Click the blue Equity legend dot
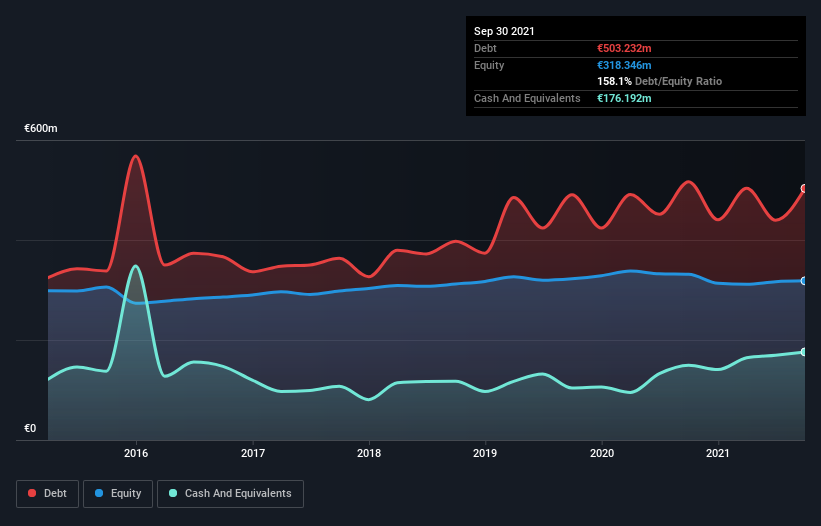Viewport: 821px width, 526px height. click(99, 493)
